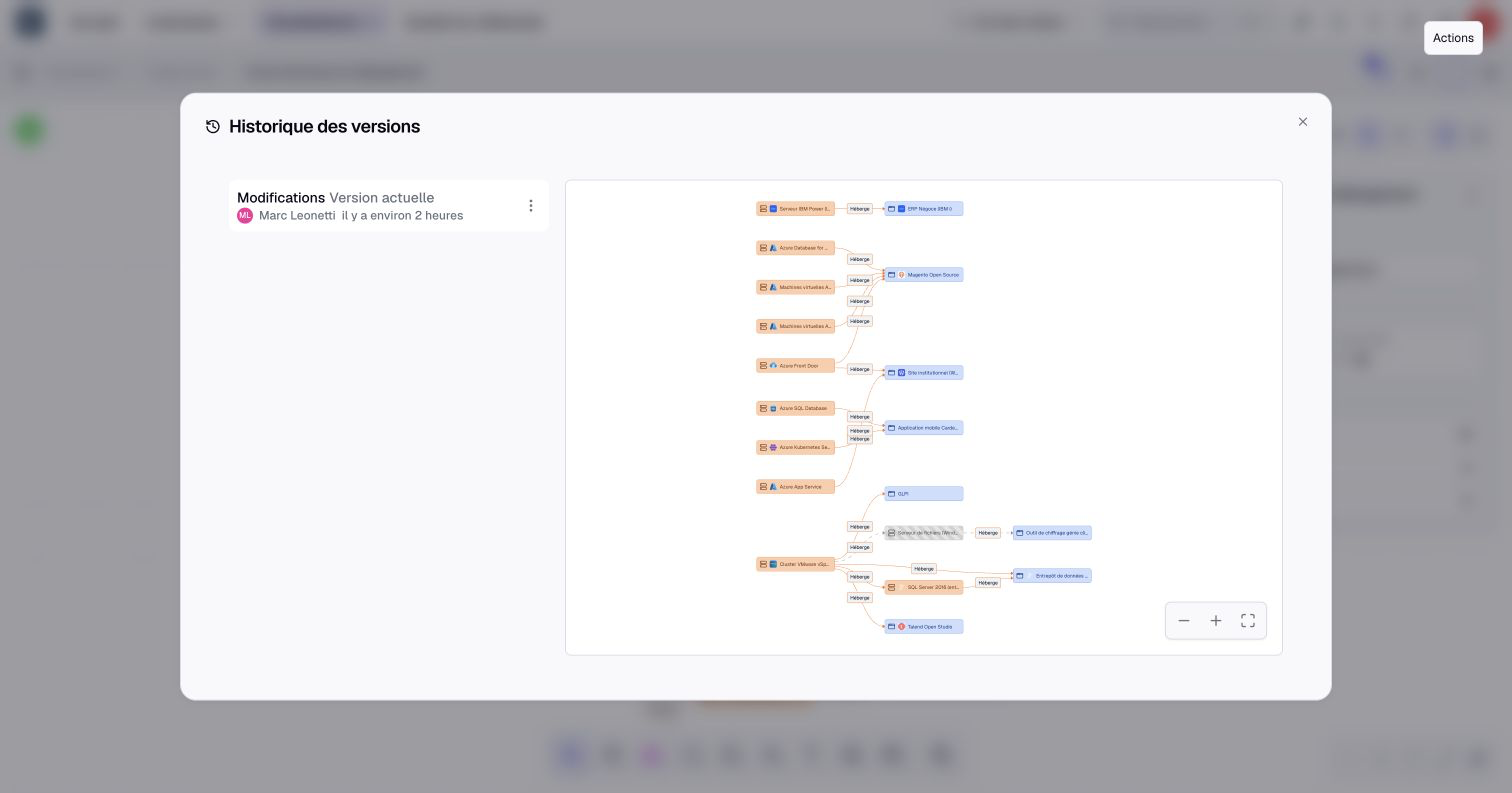
Task: Select the ERP Négoce IBM i node
Action: tap(924, 209)
